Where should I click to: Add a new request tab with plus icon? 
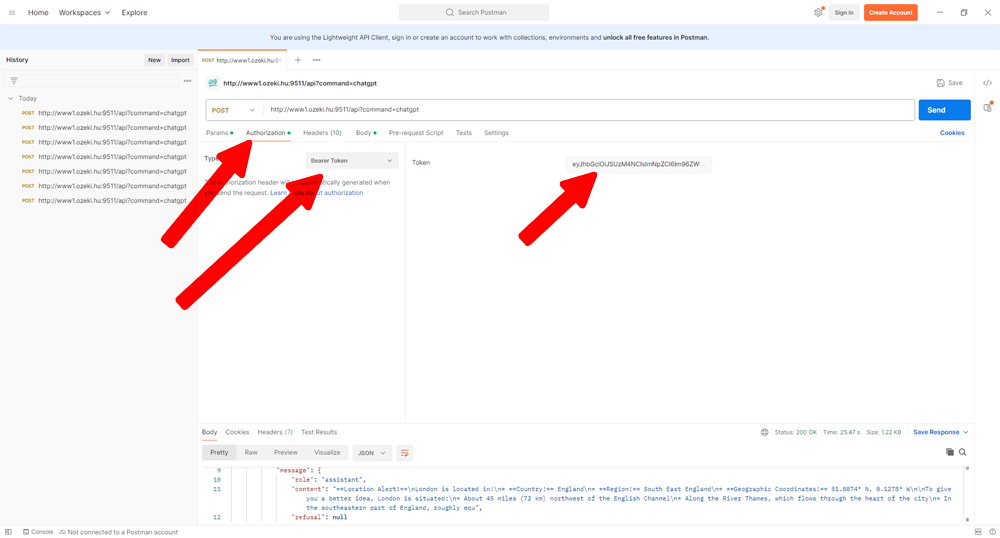click(x=298, y=60)
